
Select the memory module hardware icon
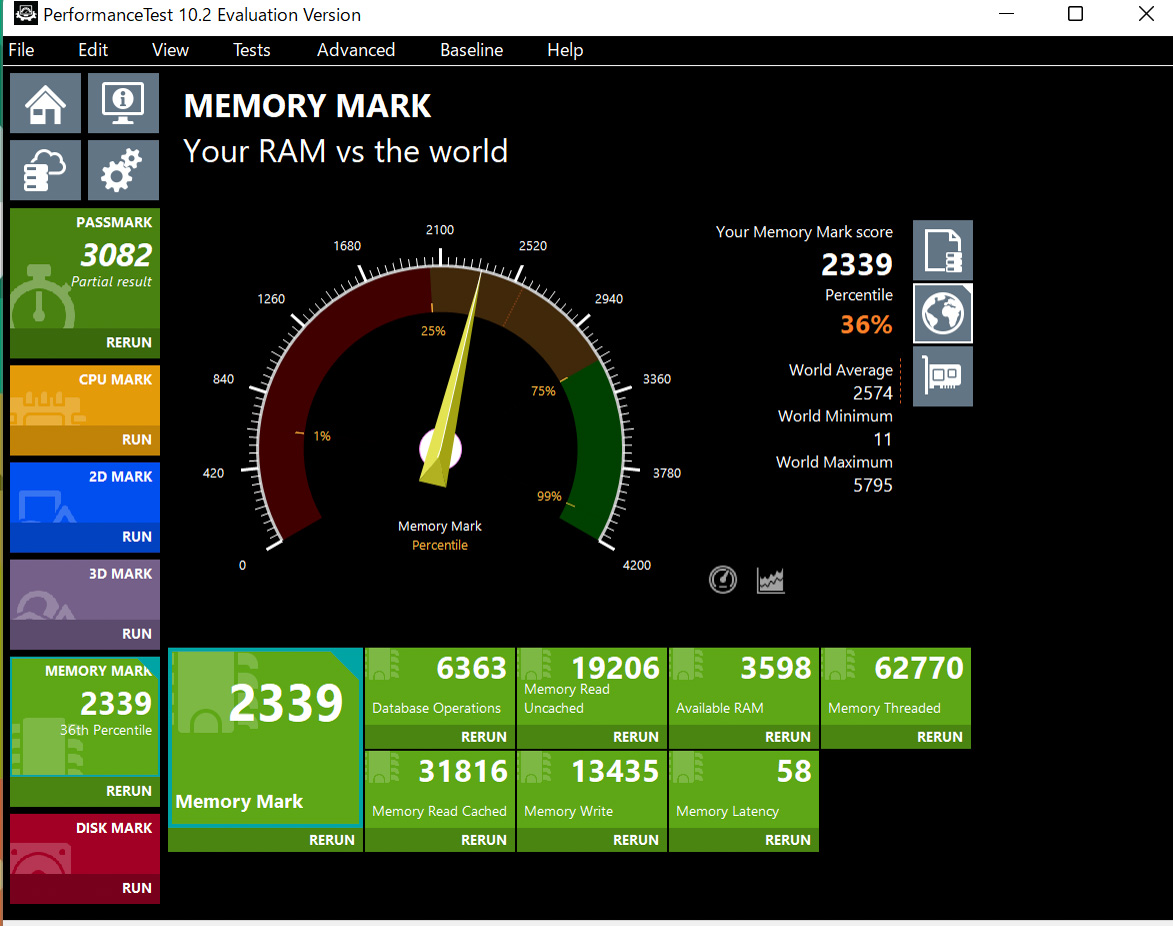coord(943,376)
